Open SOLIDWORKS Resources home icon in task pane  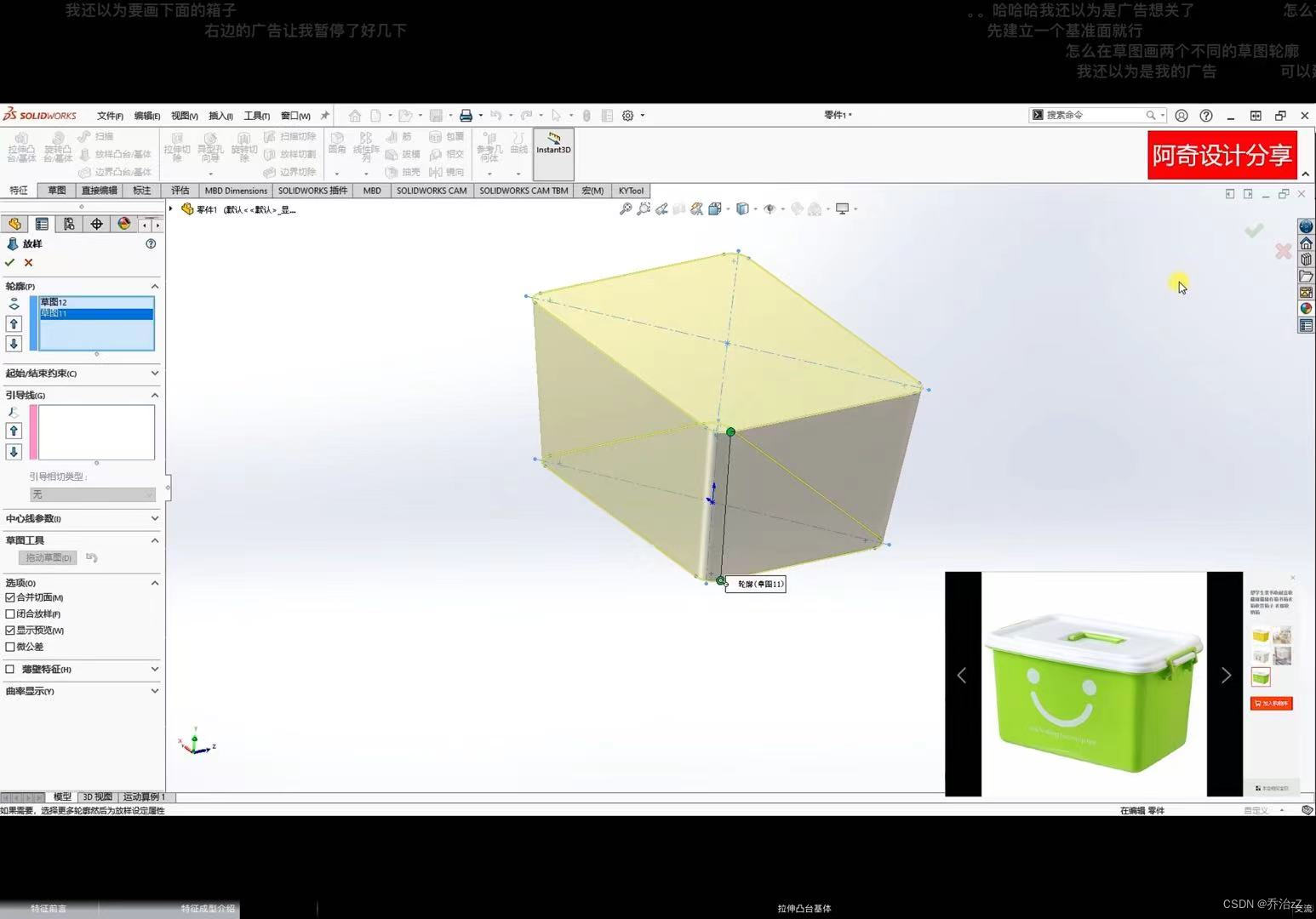[1306, 243]
